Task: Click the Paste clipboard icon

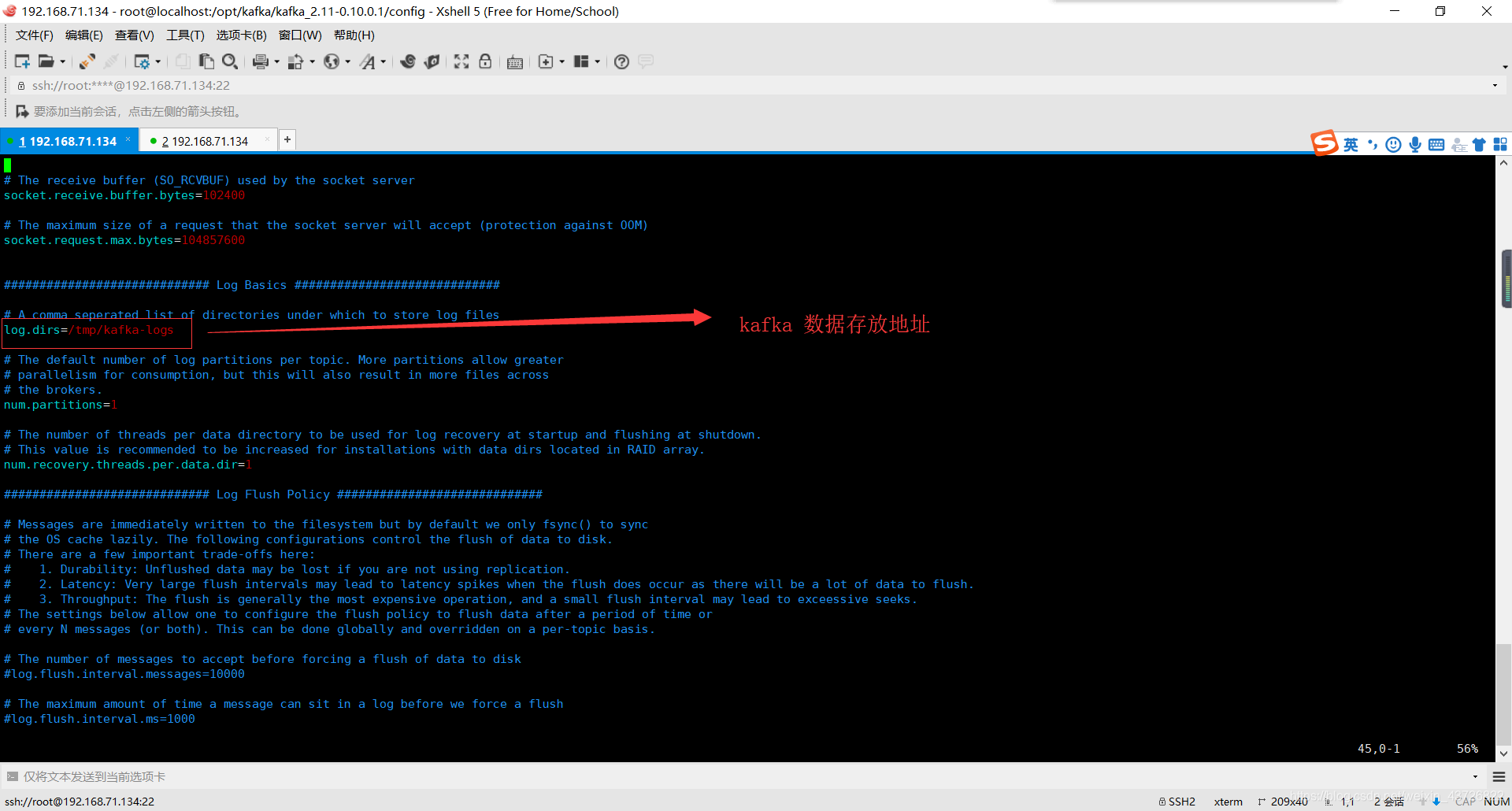Action: coord(206,61)
